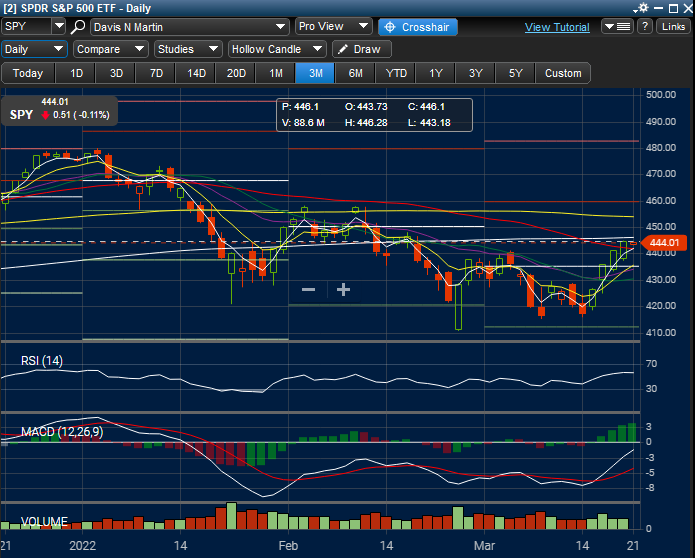695x558 pixels.
Task: Click the MACD (12,26,9) study label
Action: click(62, 432)
